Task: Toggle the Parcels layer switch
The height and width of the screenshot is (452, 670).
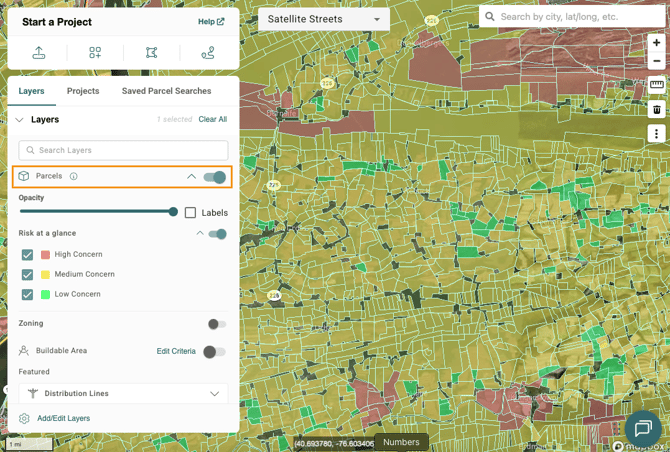Action: click(215, 177)
